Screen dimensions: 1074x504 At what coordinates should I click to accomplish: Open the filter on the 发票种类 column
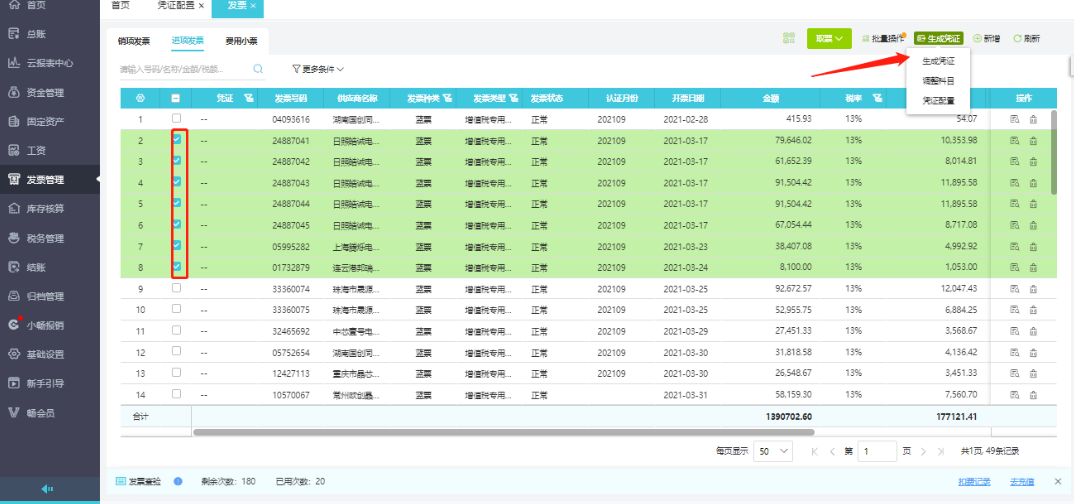[x=447, y=99]
